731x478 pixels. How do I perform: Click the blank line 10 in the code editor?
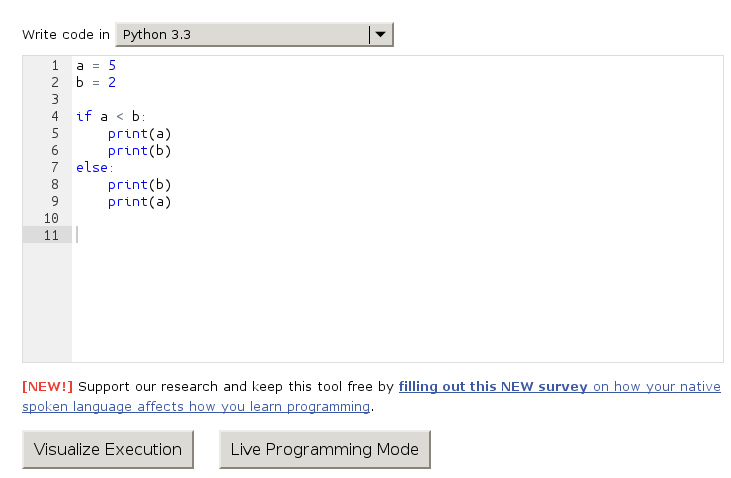[300, 219]
